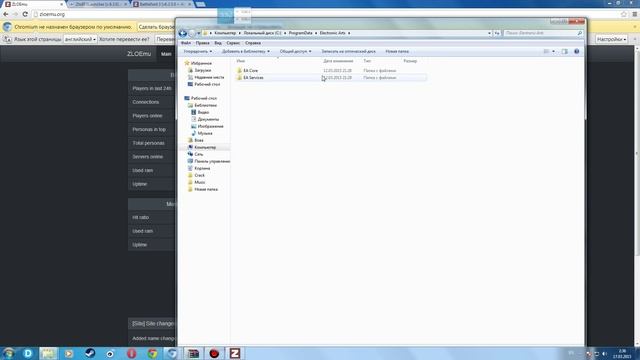Click Компьютер breadcrumb in address bar
Image resolution: width=640 pixels, height=360 pixels.
pos(225,33)
